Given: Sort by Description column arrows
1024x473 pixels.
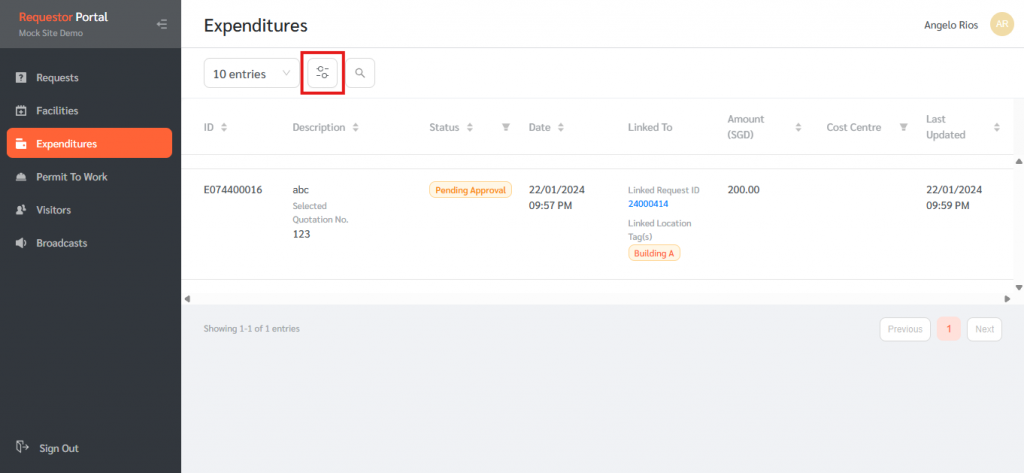Looking at the screenshot, I should tap(356, 128).
